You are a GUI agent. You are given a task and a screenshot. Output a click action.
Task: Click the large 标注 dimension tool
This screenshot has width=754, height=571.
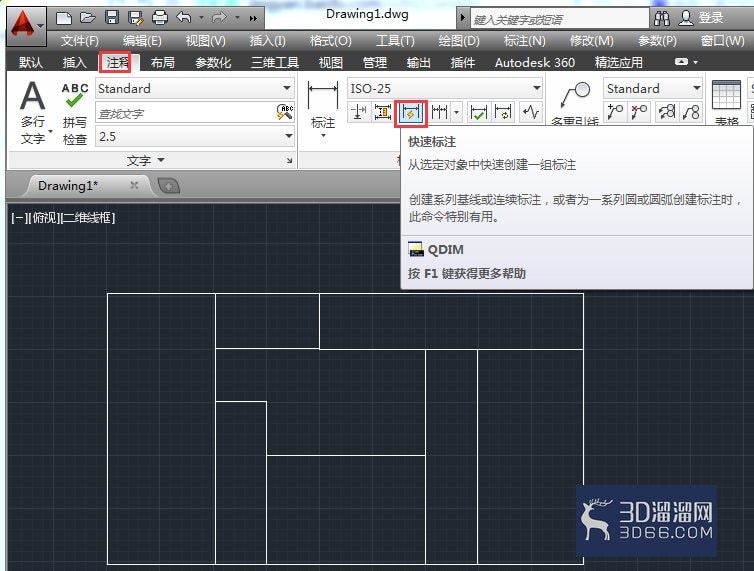click(x=323, y=108)
